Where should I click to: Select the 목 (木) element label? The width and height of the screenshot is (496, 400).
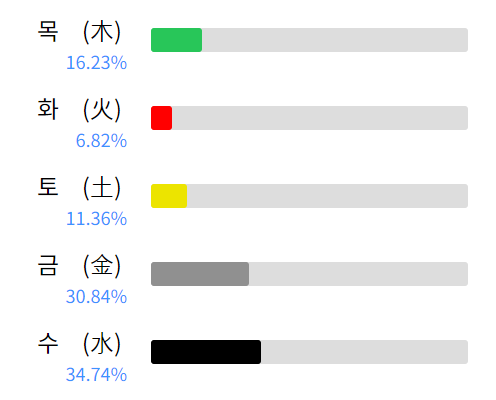click(79, 32)
